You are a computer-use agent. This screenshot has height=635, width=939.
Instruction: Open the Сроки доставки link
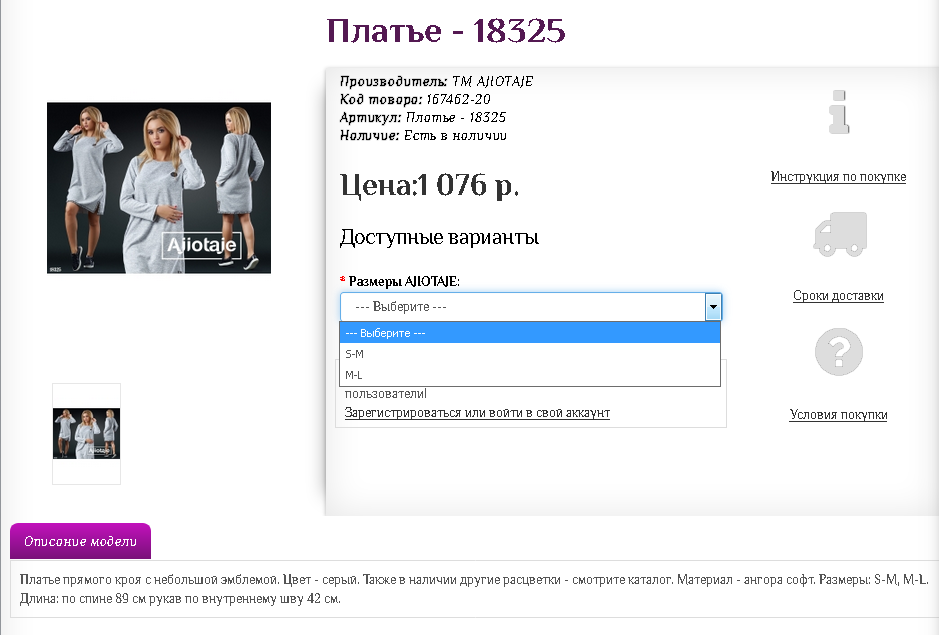[x=838, y=295]
